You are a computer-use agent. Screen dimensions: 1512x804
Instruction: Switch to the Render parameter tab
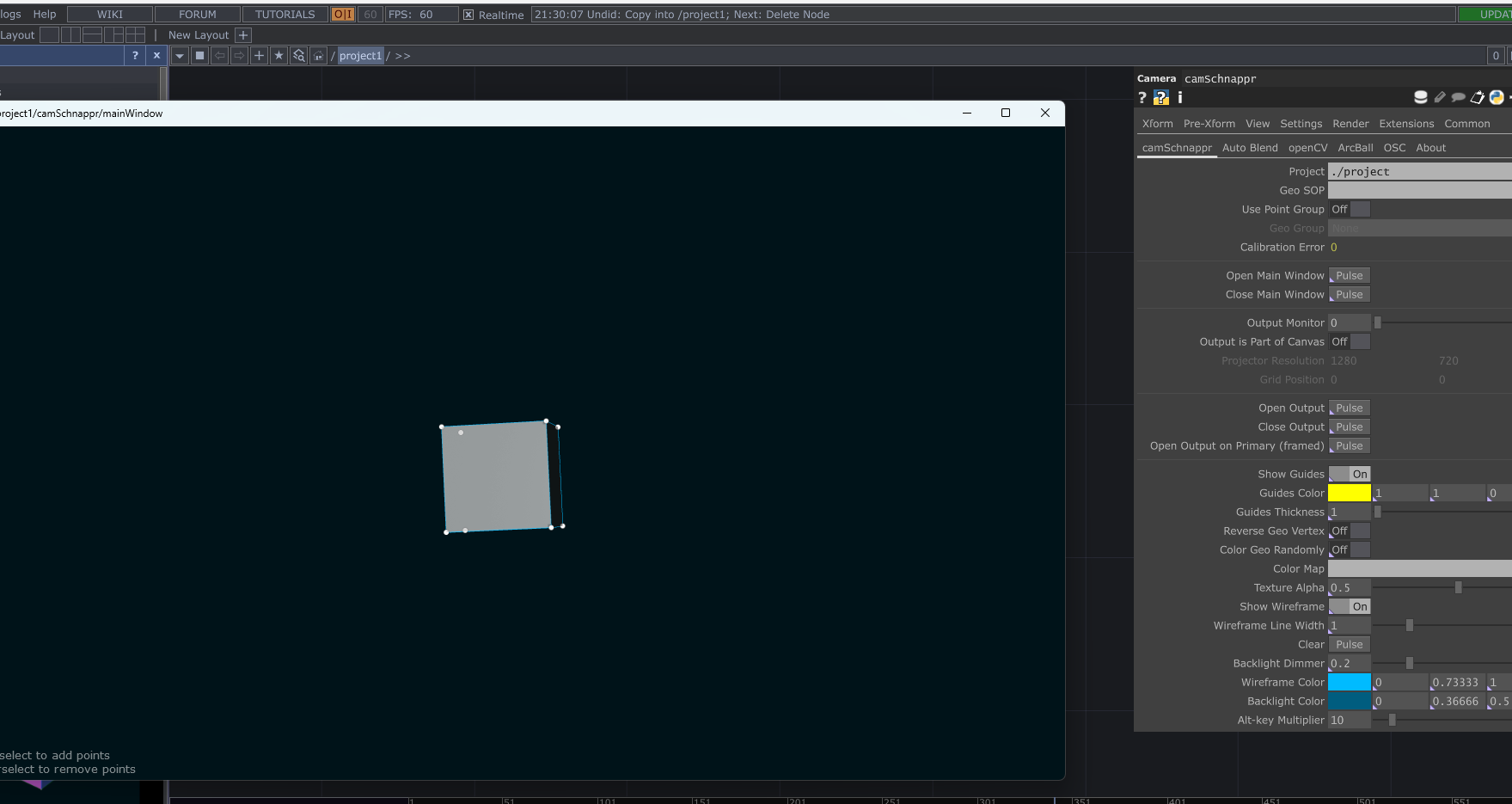pos(1350,123)
